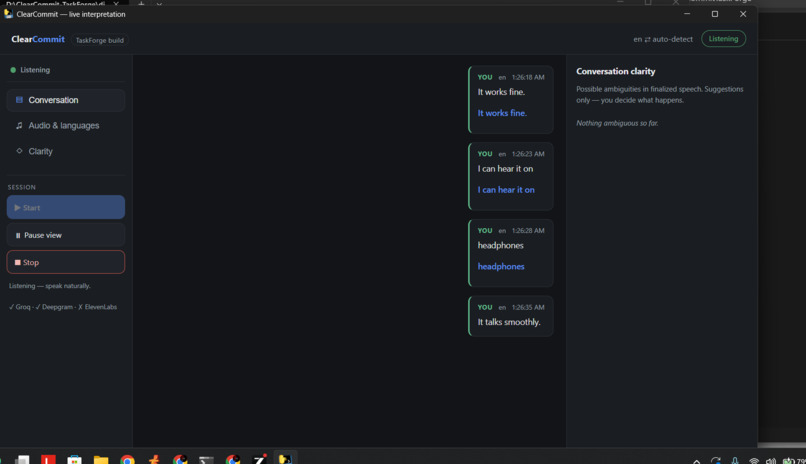Click the Start session button

pyautogui.click(x=66, y=207)
